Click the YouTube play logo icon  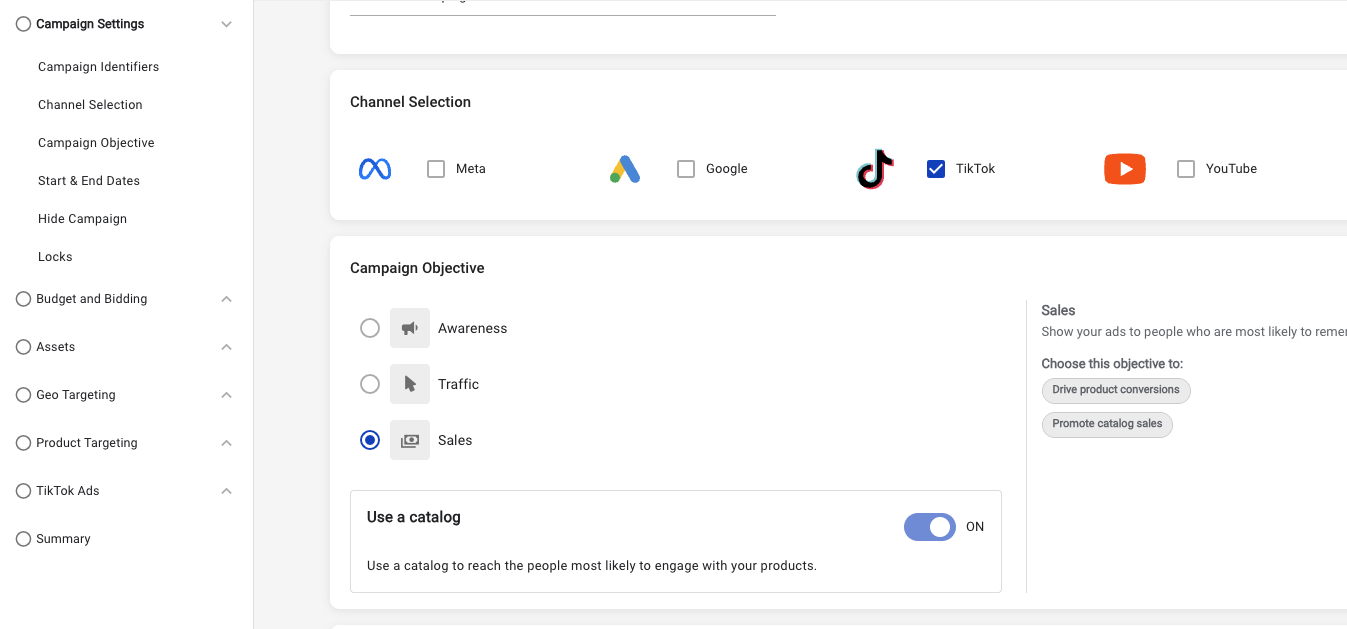(x=1124, y=169)
